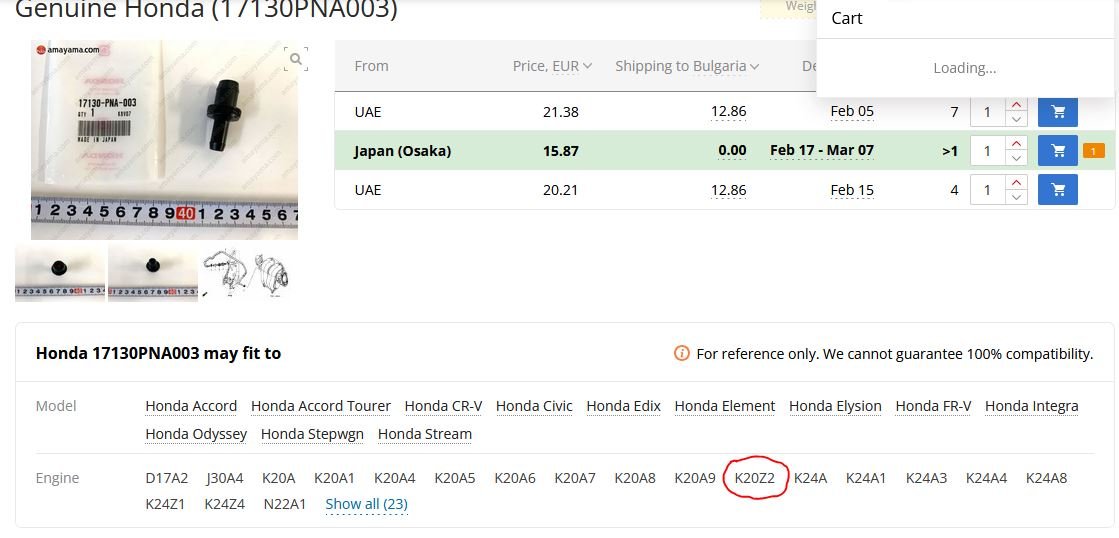Viewport: 1119px width, 538px height.
Task: Increase quantity for the 21.38 EUR UAE row
Action: [1016, 105]
